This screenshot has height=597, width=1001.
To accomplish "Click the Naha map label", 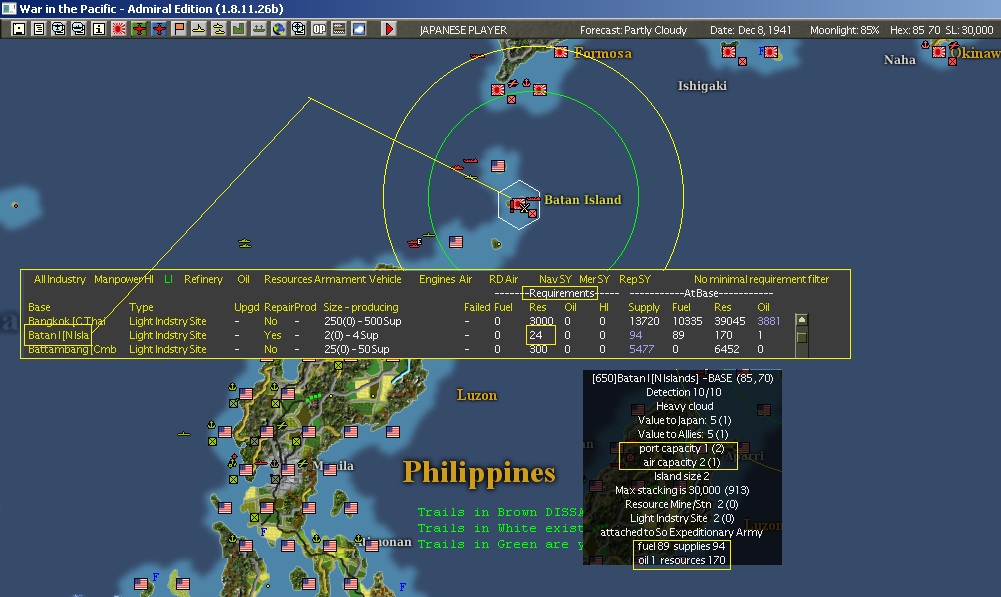I will [x=899, y=60].
